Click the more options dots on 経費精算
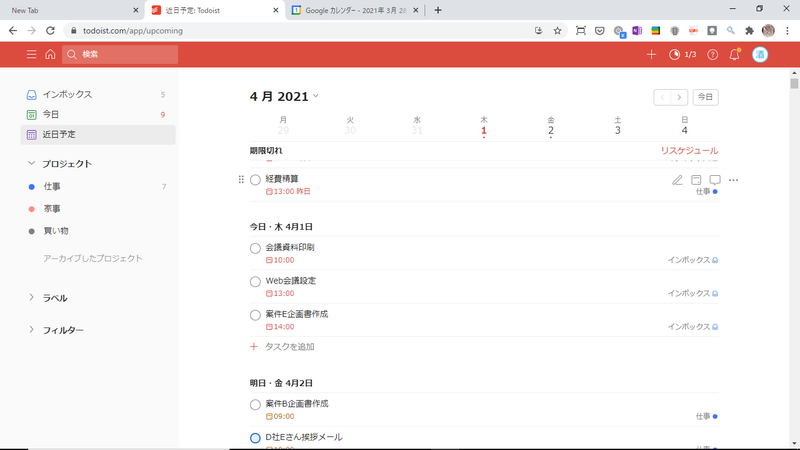This screenshot has height=450, width=800. point(734,180)
